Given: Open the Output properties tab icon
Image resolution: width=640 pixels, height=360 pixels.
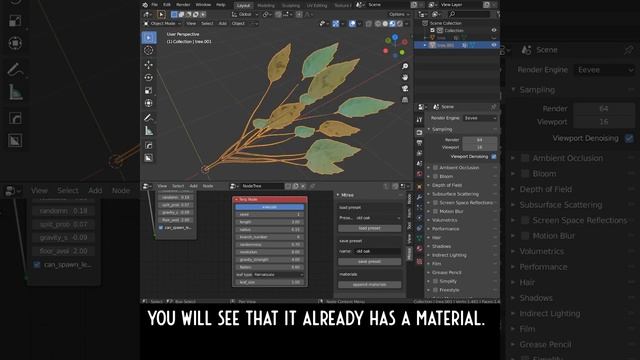Looking at the screenshot, I should pos(419,143).
